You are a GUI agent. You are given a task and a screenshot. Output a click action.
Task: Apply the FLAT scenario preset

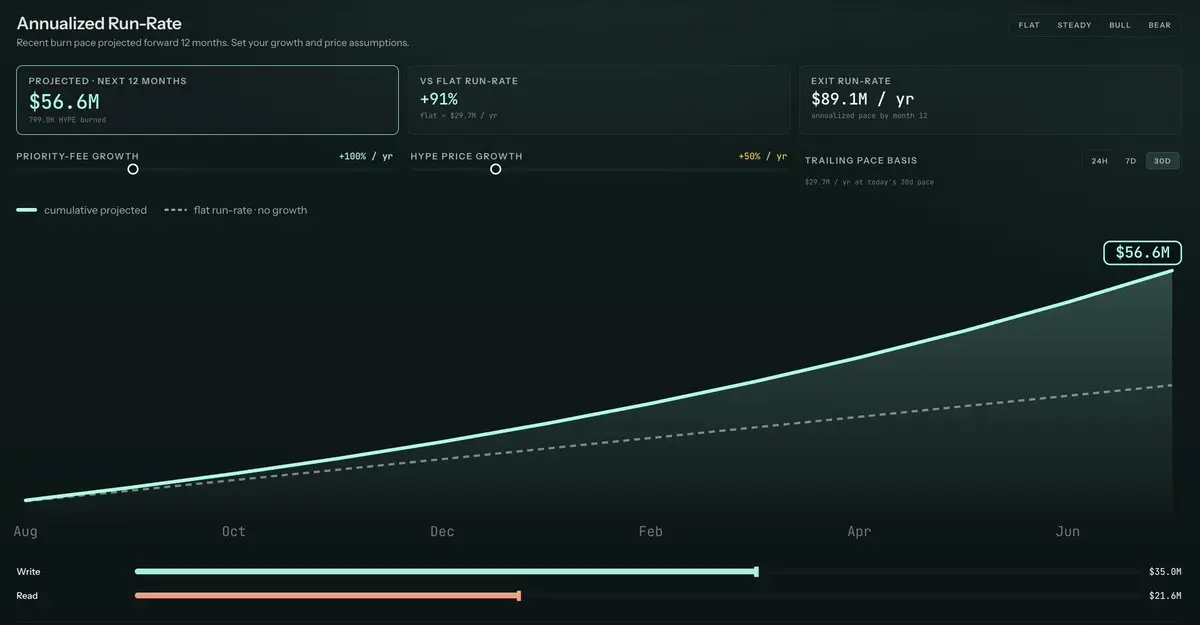[x=1029, y=25]
